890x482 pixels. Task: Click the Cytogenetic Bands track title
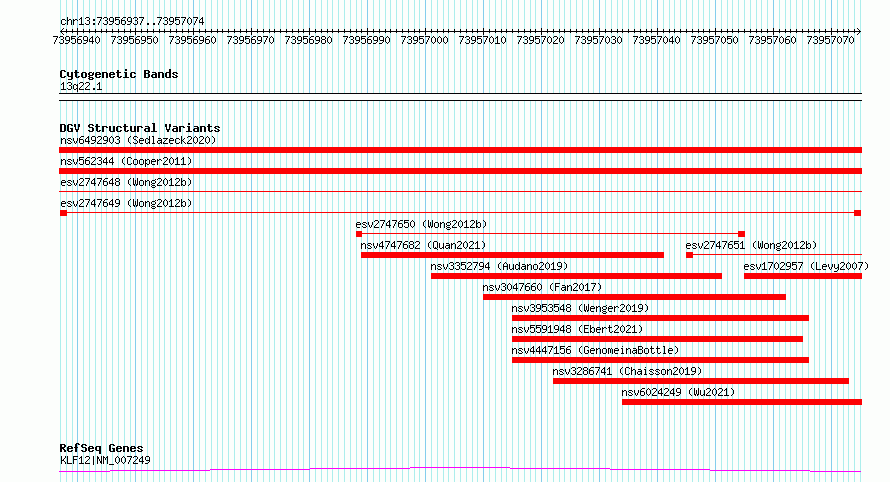pos(119,74)
